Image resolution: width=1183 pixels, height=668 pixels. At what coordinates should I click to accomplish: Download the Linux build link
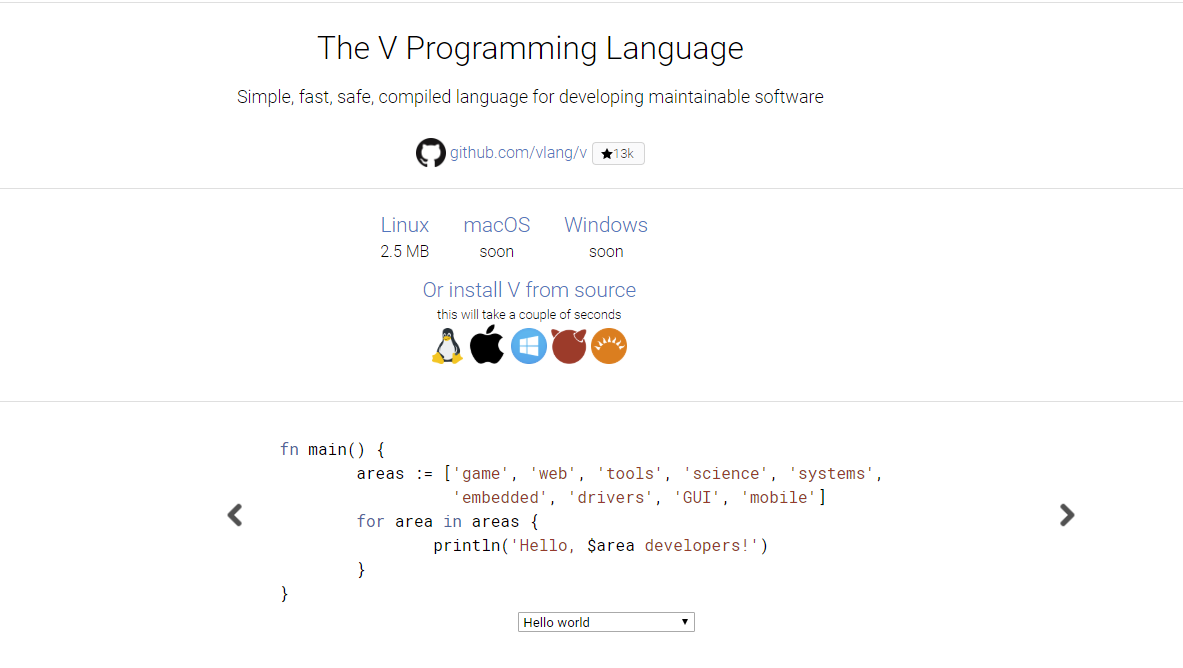click(404, 225)
